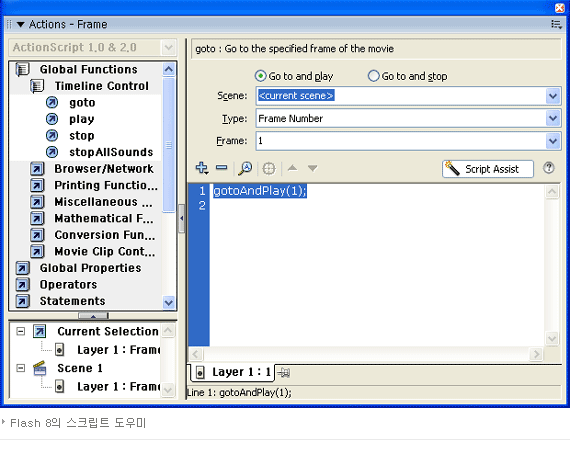Choose stopAllSounds in Timeline Control
Screen dimensions: 570x450
click(x=111, y=152)
